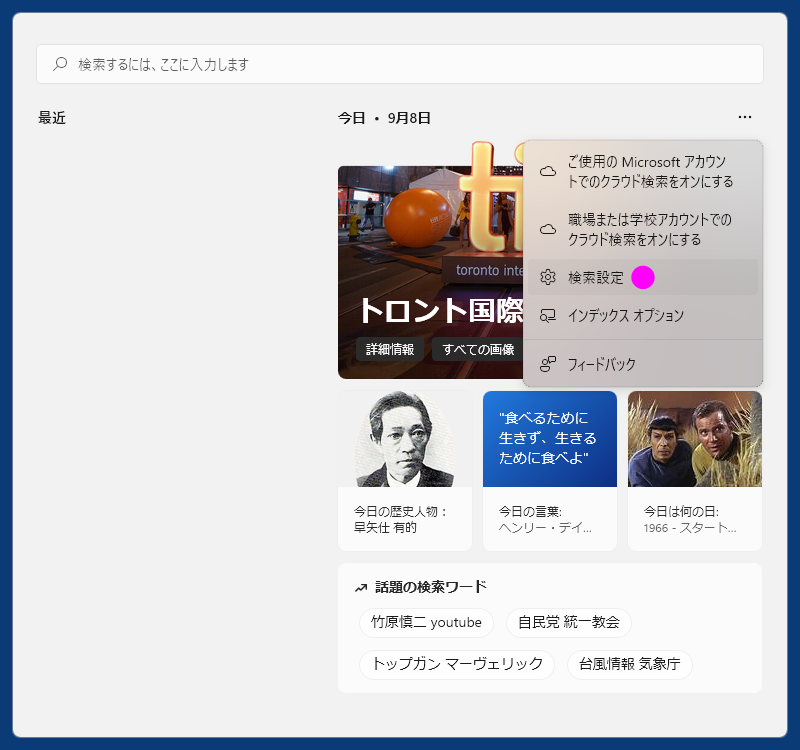
Task: Click the ellipsis icon near 今日・9月8日
Action: 744,117
